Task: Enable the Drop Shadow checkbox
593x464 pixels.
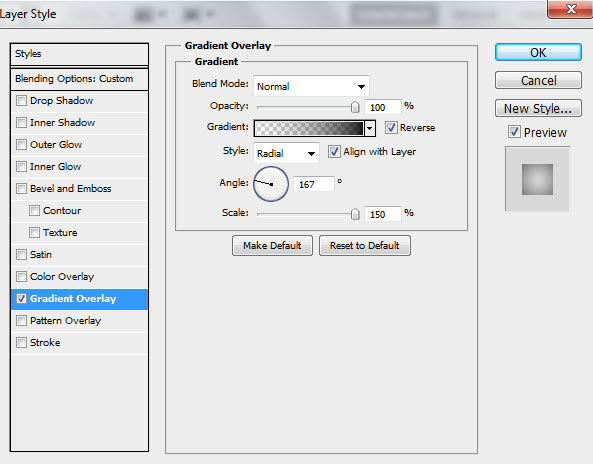Action: tap(21, 101)
